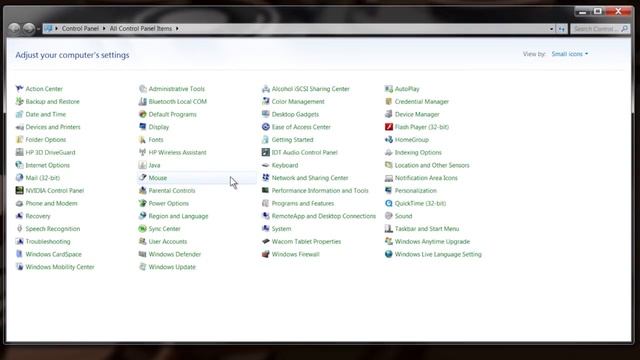Viewport: 640px width, 360px height.
Task: Open the Troubleshooting link
Action: pos(48,241)
